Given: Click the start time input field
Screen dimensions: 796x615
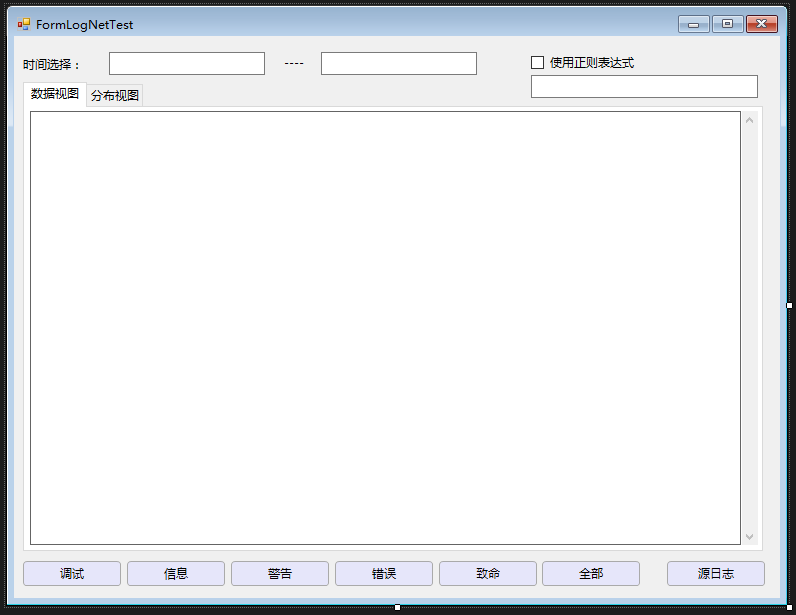Looking at the screenshot, I should click(x=187, y=63).
